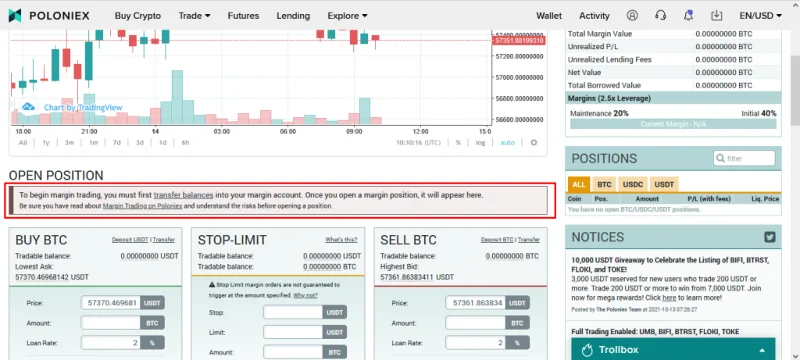800x360 pixels.
Task: Open the Activity page
Action: pos(594,16)
